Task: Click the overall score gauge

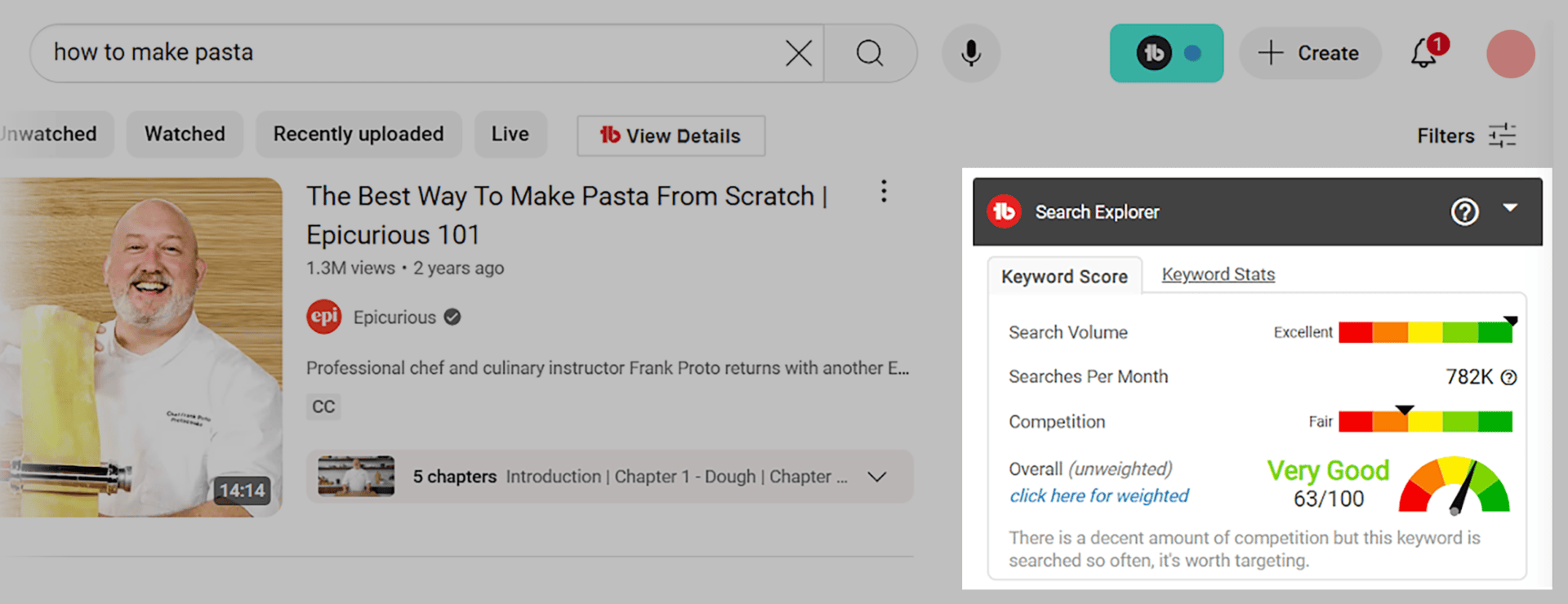Action: coord(1454,485)
